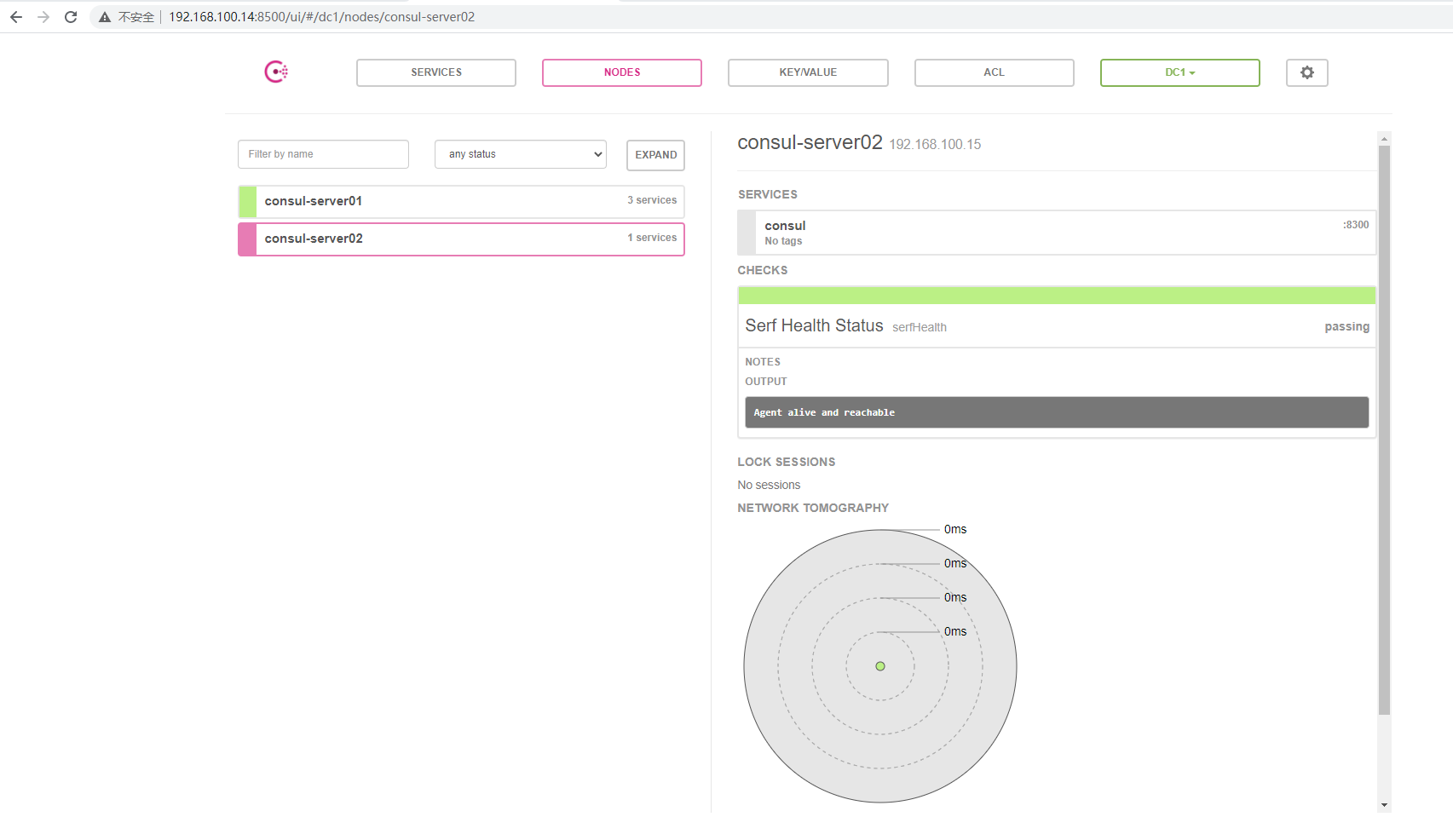The image size is (1453, 840).
Task: Click consul-server01 green status swatch
Action: tap(248, 202)
